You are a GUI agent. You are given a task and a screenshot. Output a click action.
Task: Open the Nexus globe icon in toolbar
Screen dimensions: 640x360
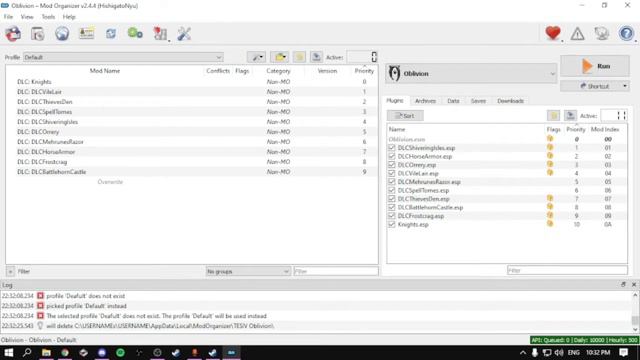62,34
